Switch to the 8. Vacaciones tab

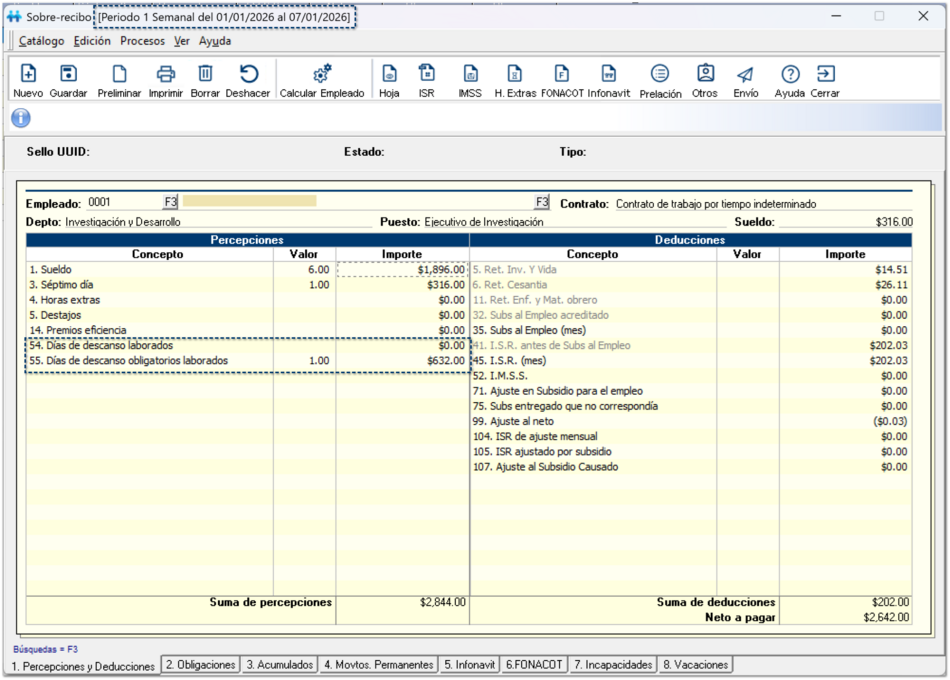click(695, 665)
